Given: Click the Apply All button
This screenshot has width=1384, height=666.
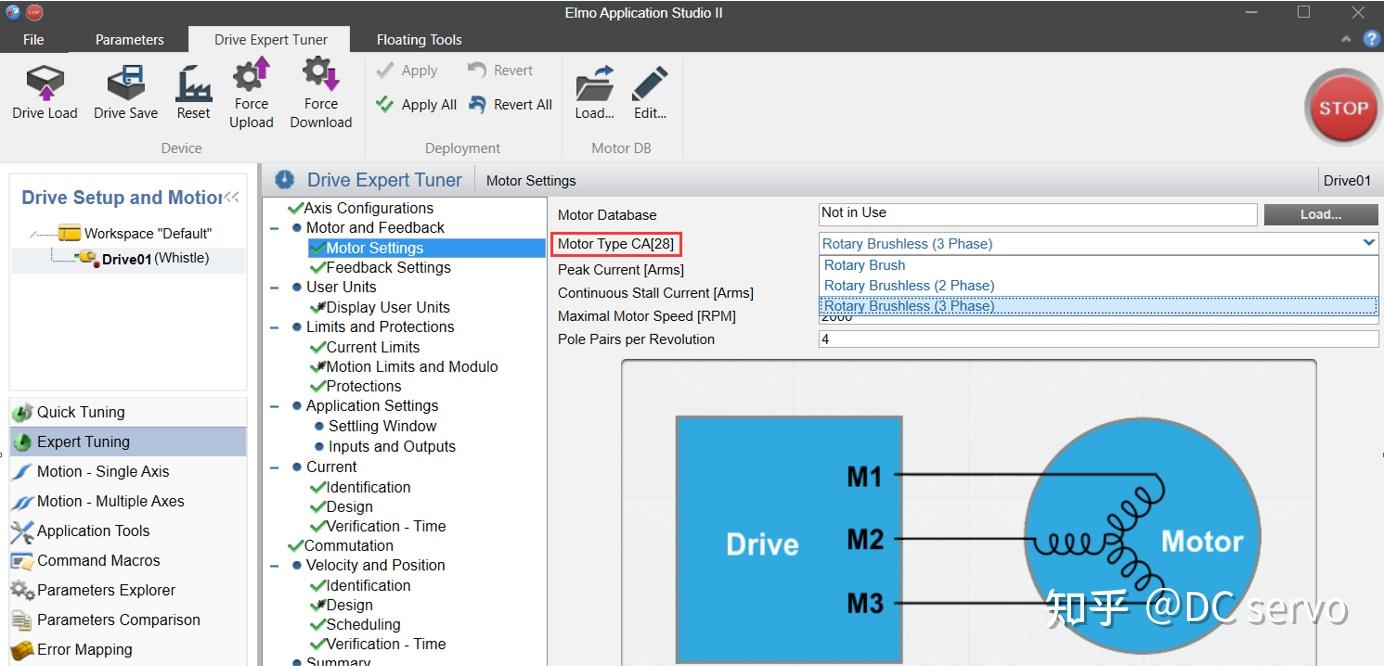Looking at the screenshot, I should pyautogui.click(x=416, y=104).
